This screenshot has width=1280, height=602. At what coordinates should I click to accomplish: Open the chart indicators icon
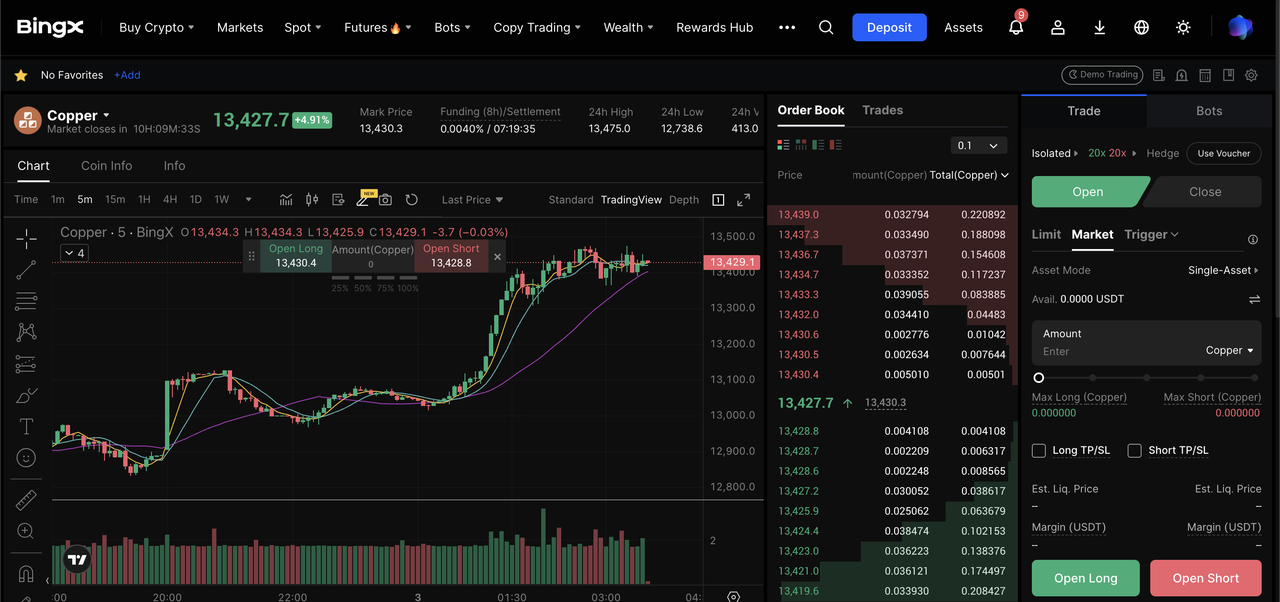(286, 200)
